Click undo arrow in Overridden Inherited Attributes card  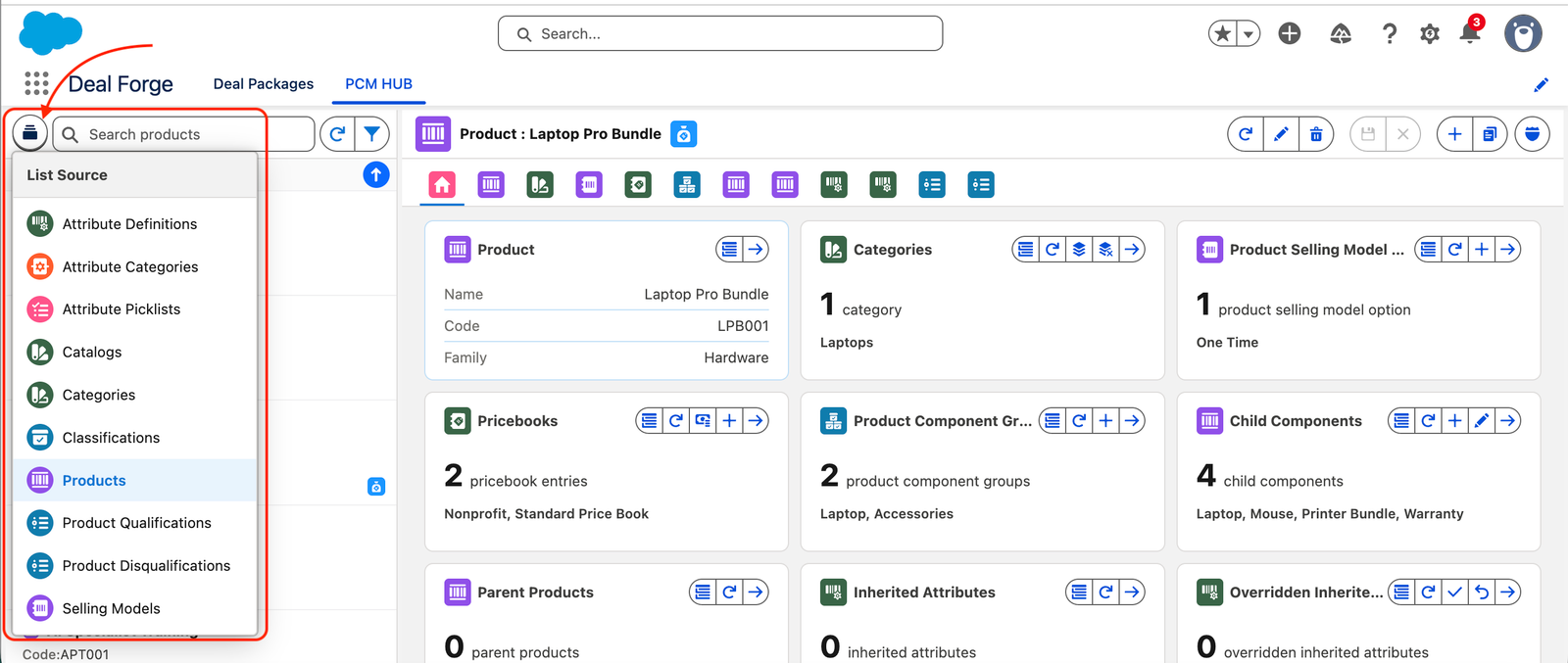[1482, 592]
